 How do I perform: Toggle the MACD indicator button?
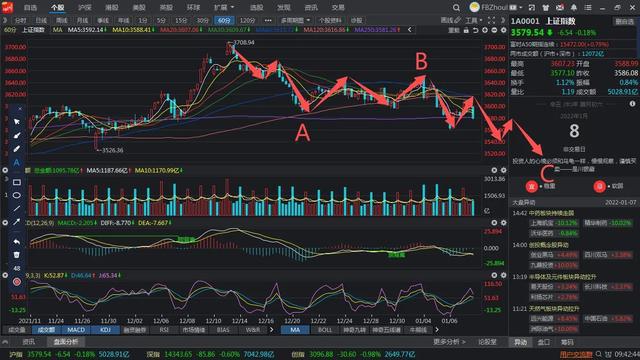[x=76, y=330]
